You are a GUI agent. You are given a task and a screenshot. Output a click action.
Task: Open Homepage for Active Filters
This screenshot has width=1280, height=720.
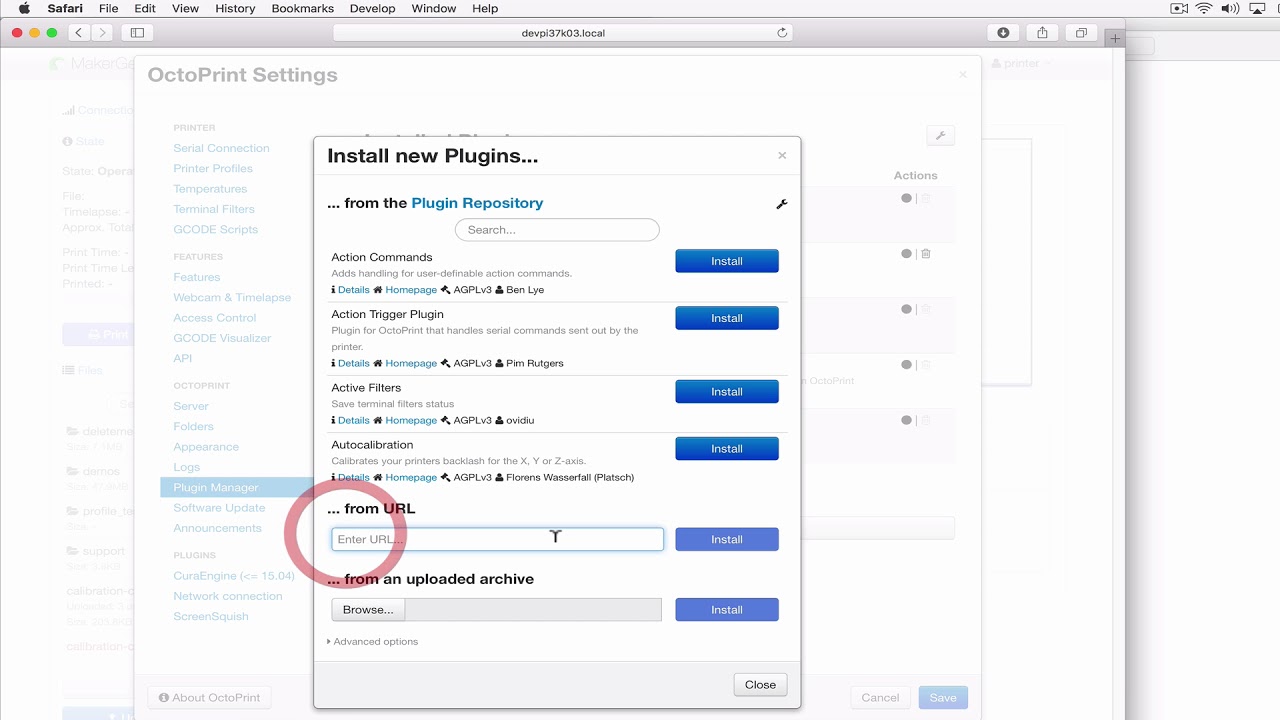tap(411, 420)
